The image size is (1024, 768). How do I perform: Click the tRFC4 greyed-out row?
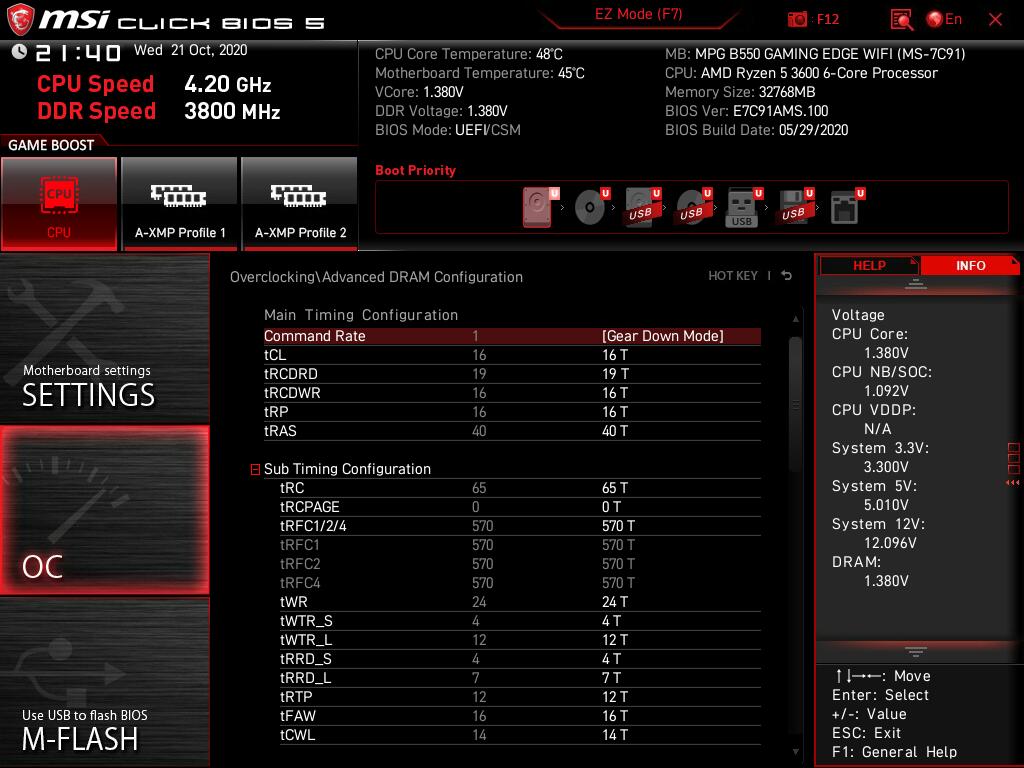[x=520, y=583]
